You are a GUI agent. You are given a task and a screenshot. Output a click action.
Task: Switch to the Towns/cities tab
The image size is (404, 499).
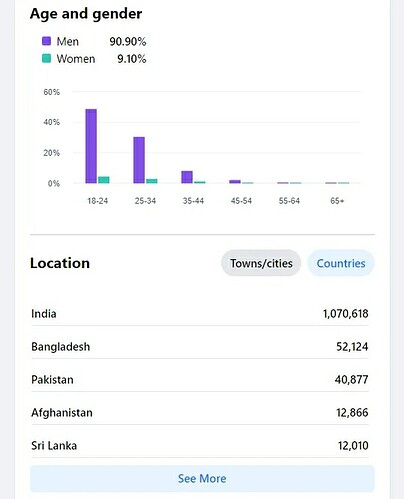pos(261,263)
